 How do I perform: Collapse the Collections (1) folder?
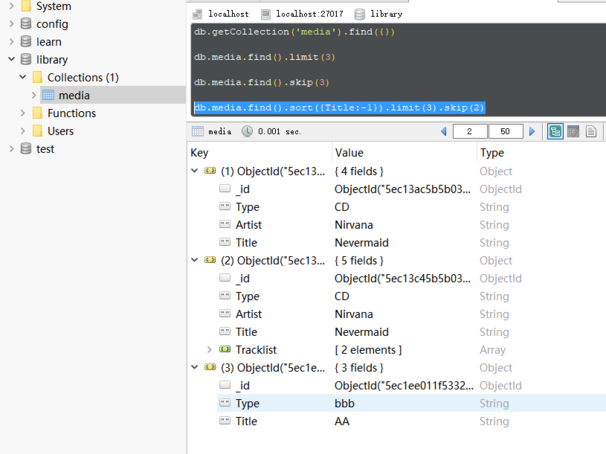click(23, 77)
